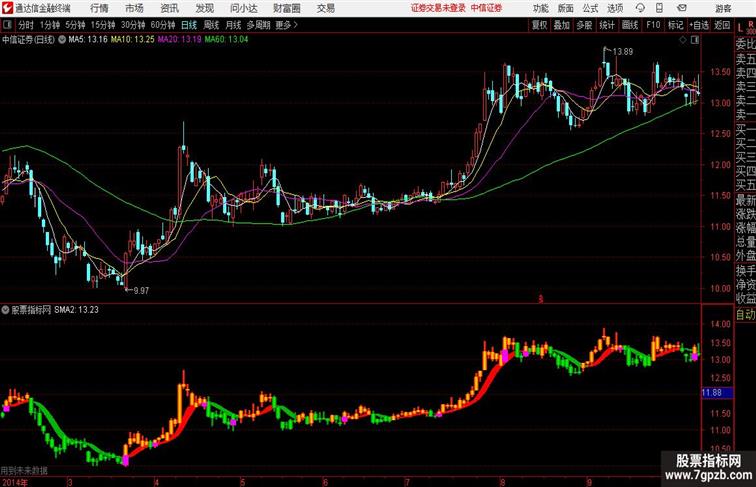Open the 选项 menu
Viewport: 756px width, 487px height.
(615, 8)
